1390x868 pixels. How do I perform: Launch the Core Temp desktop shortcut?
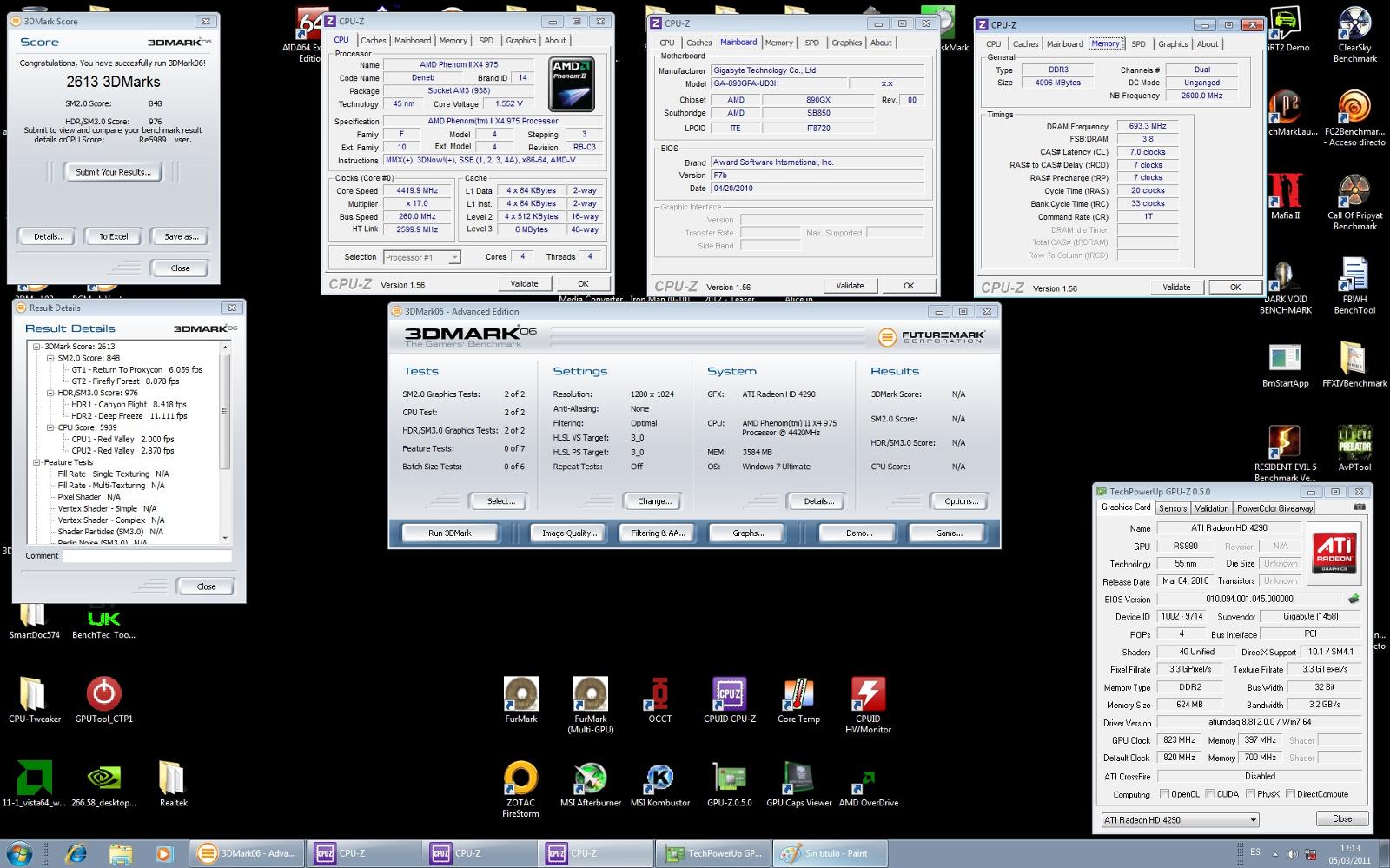(x=798, y=700)
